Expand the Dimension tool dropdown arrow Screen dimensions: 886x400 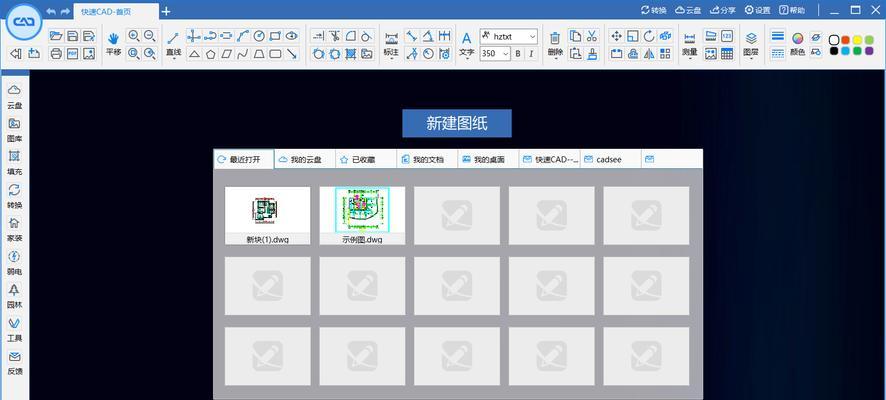391,58
